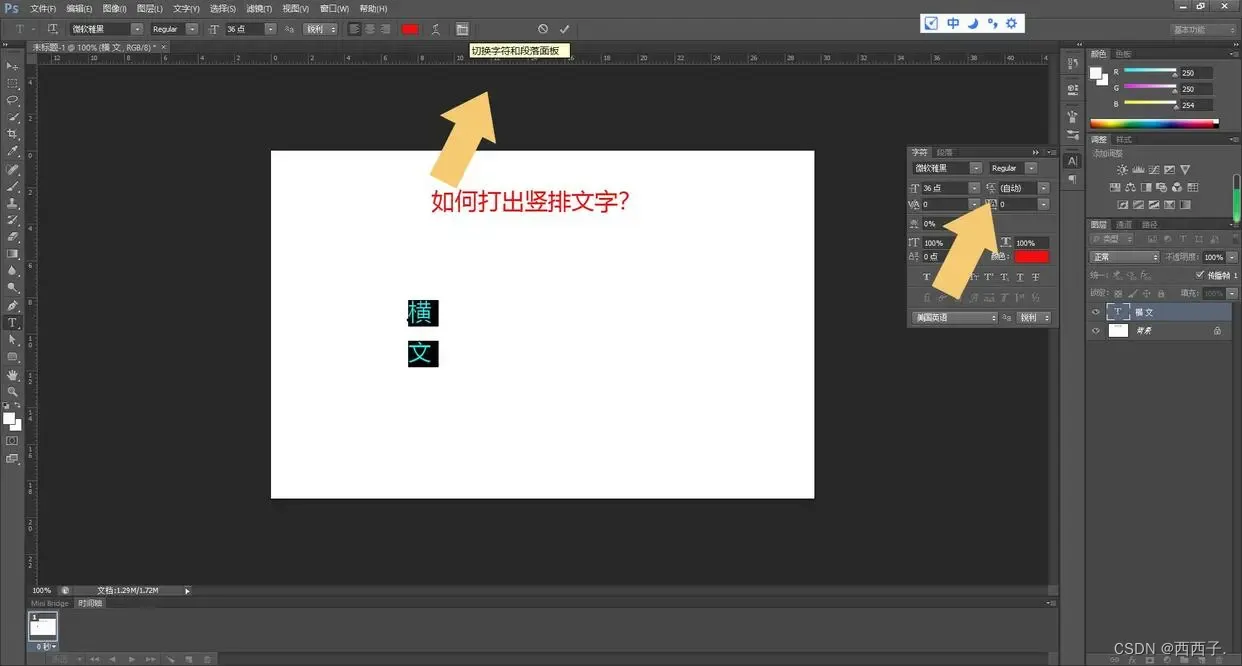Image resolution: width=1242 pixels, height=666 pixels.
Task: Open the anti-aliasing dropdown in options bar
Action: 320,29
